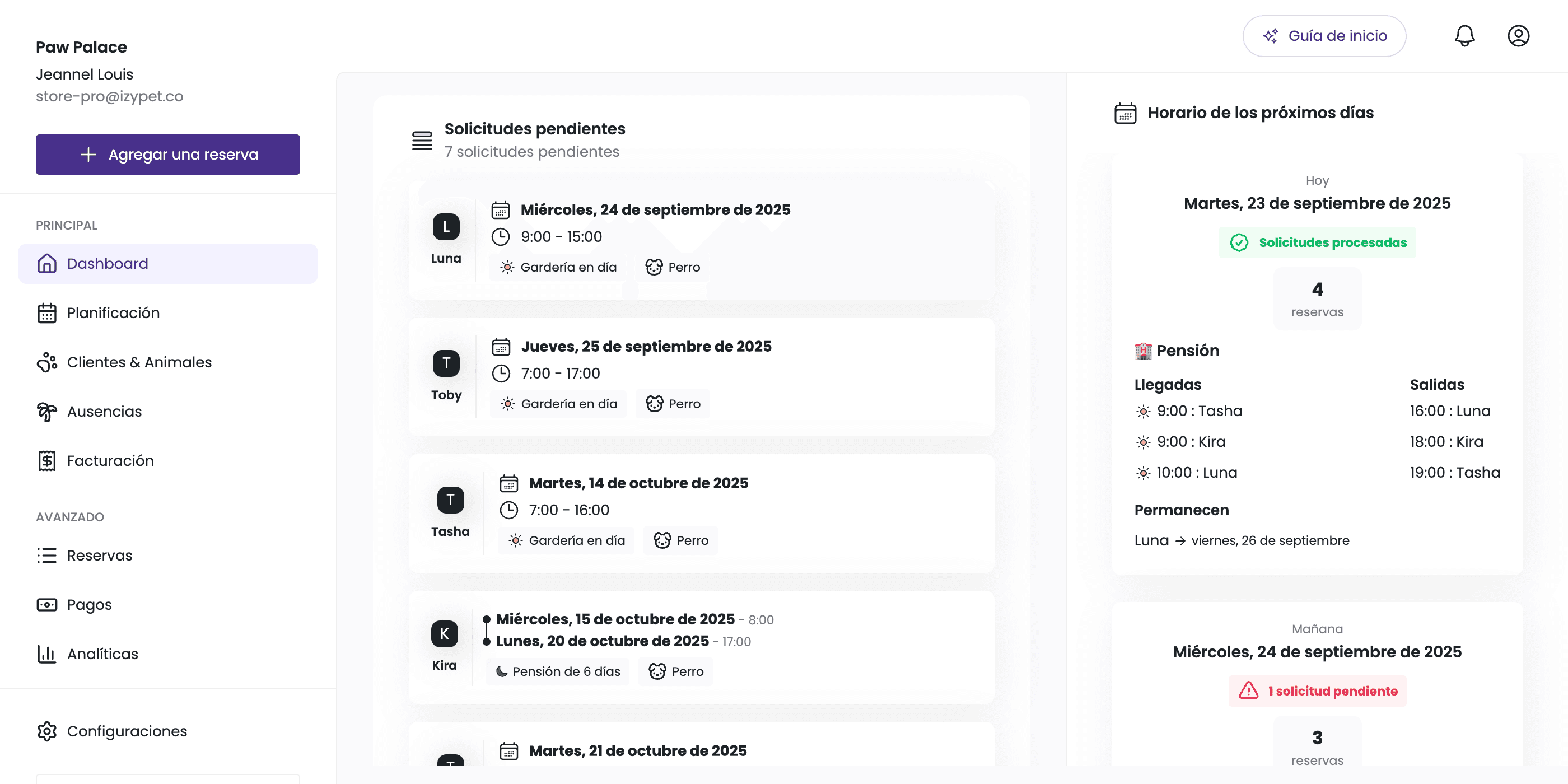Open the Dashboard menu item
This screenshot has width=1568, height=784.
point(168,264)
